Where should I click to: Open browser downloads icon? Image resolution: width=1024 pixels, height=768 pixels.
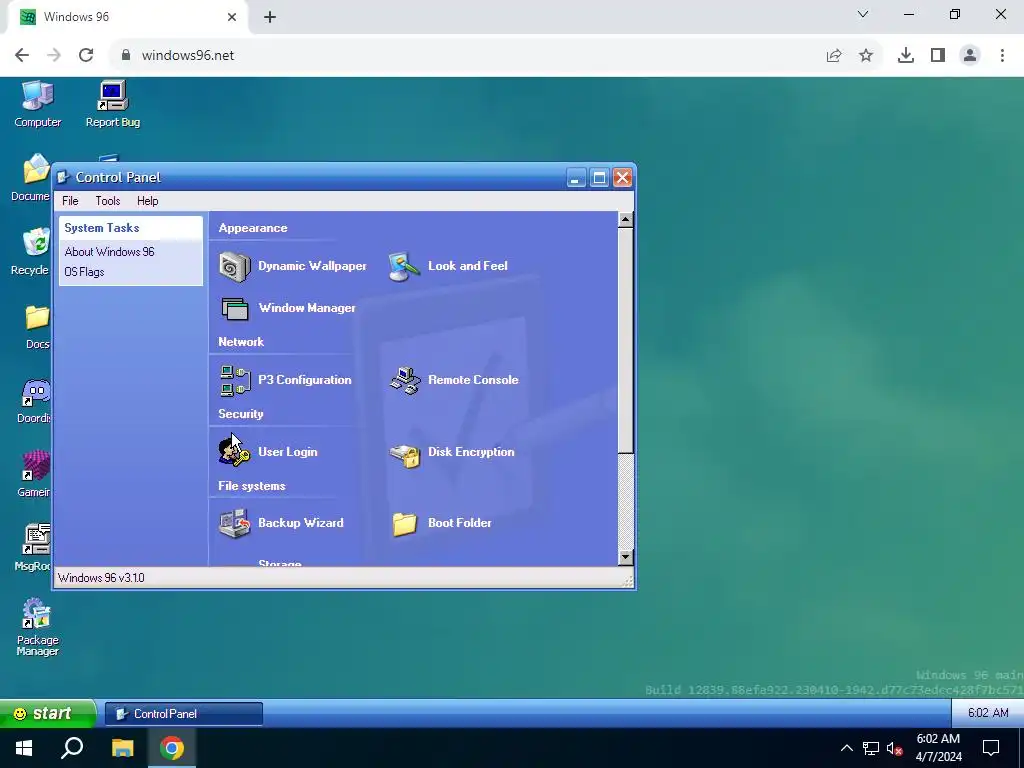tap(905, 56)
